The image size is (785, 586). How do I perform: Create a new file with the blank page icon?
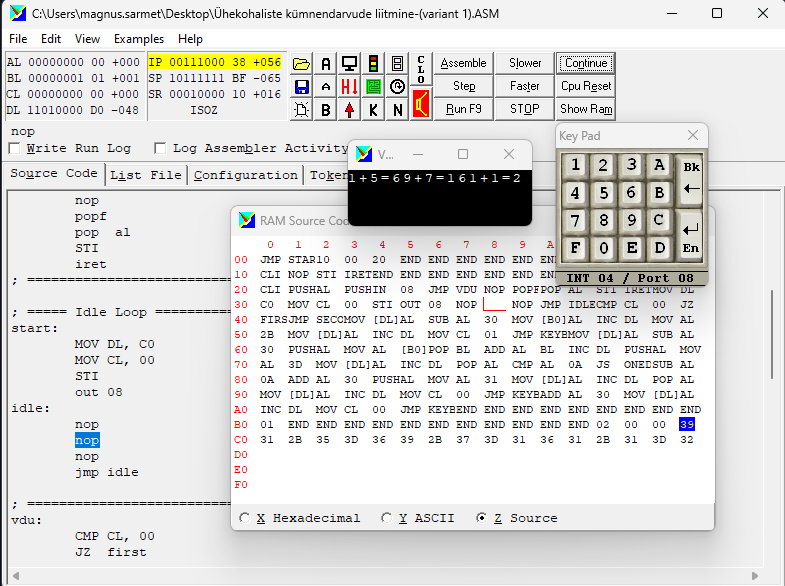[301, 110]
